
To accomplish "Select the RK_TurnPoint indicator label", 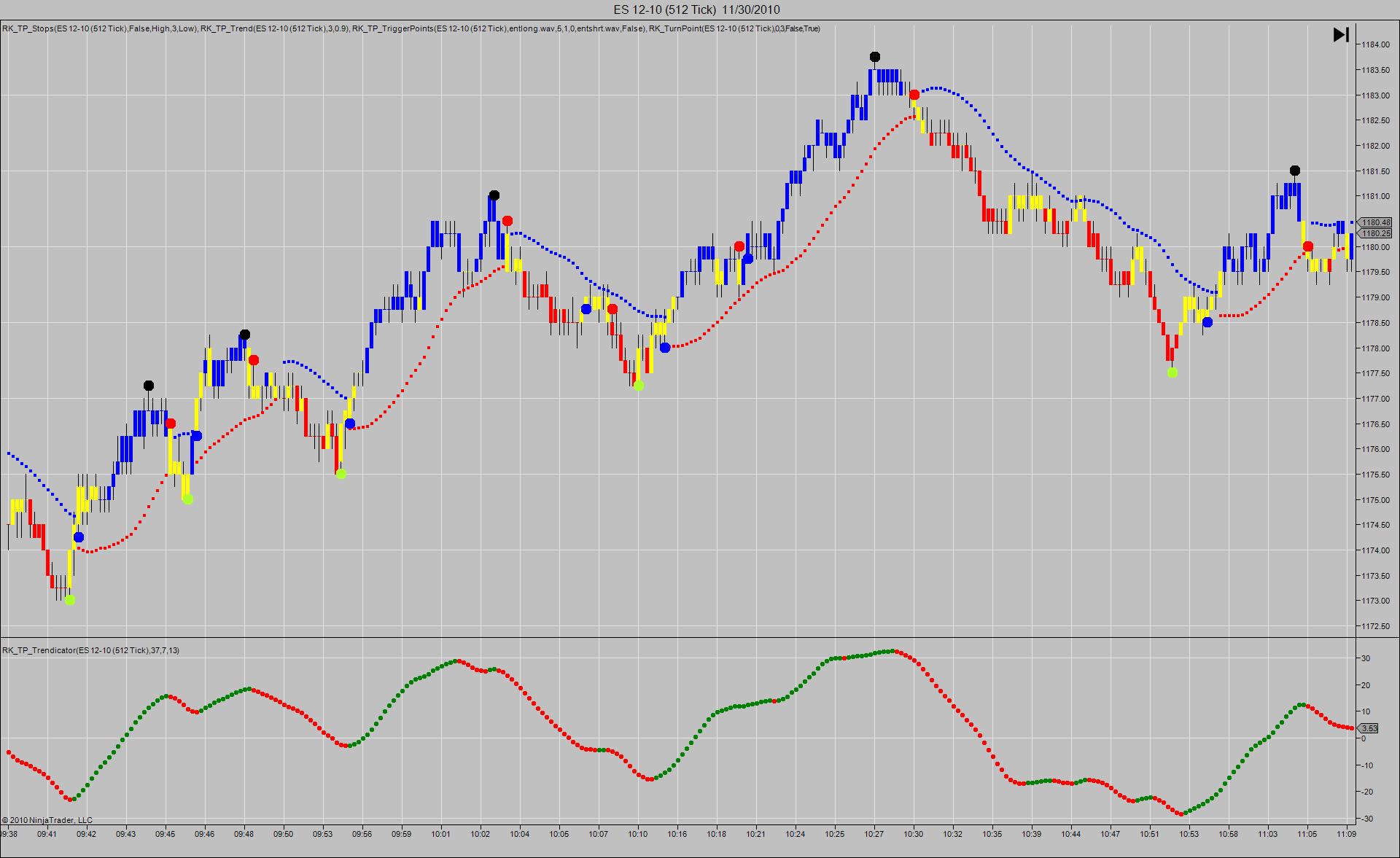I will [734, 29].
